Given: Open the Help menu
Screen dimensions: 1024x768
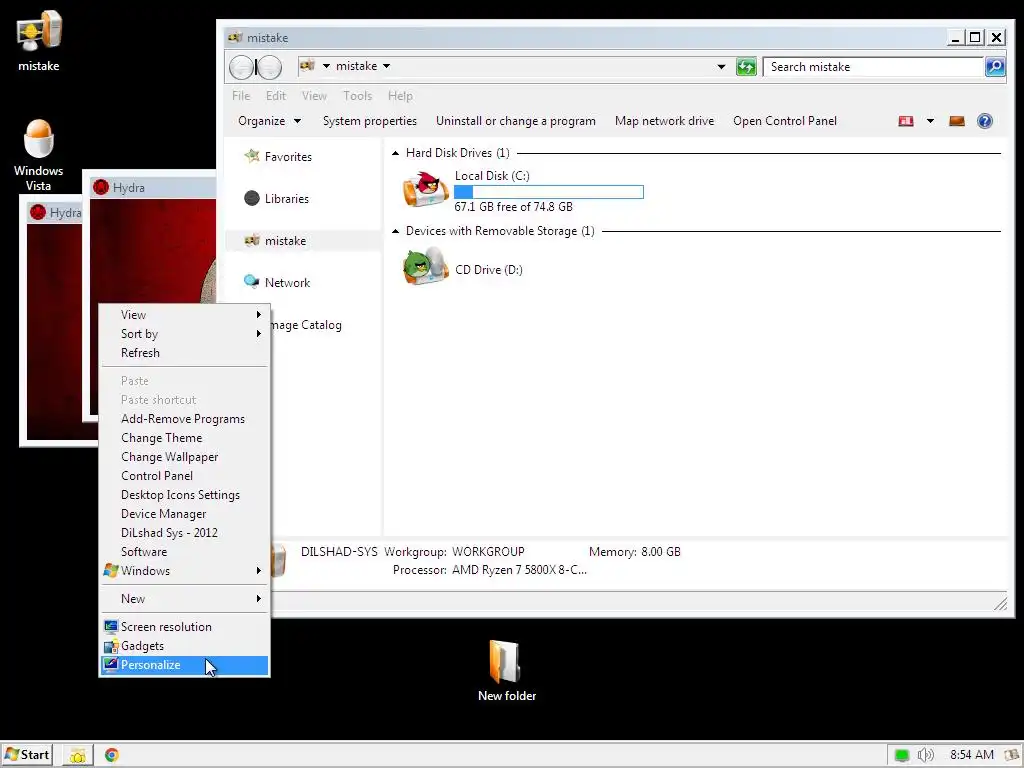Looking at the screenshot, I should (x=400, y=95).
